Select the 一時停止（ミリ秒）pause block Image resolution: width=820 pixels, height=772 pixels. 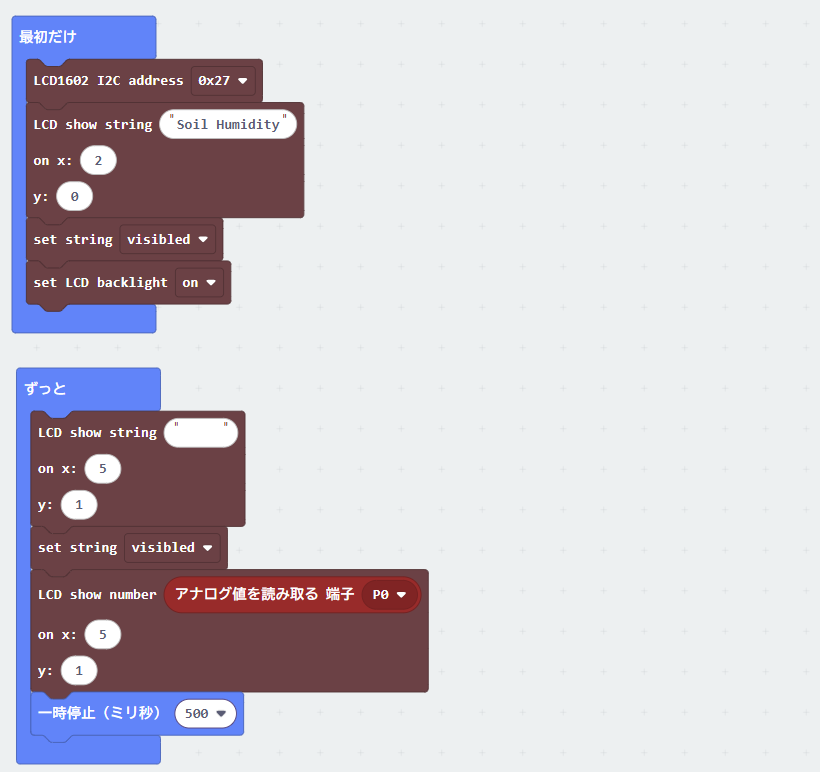(x=99, y=713)
